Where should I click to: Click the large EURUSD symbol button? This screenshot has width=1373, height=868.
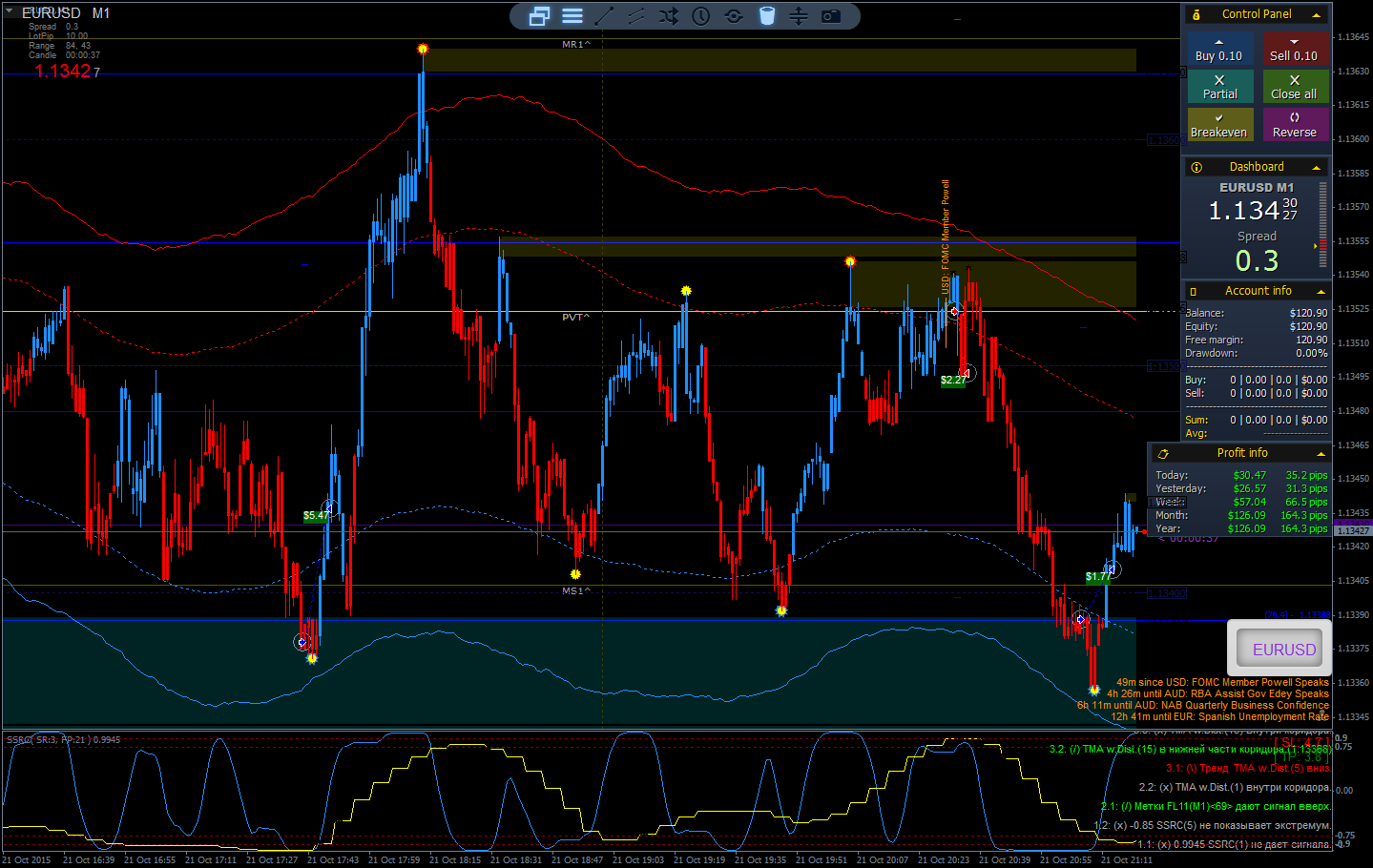tap(1279, 649)
